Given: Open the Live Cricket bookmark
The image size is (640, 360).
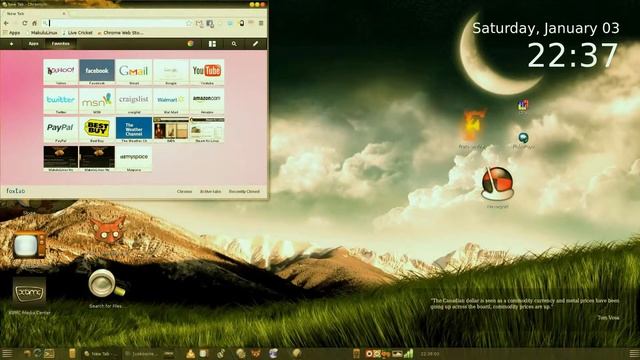Looking at the screenshot, I should [x=78, y=33].
